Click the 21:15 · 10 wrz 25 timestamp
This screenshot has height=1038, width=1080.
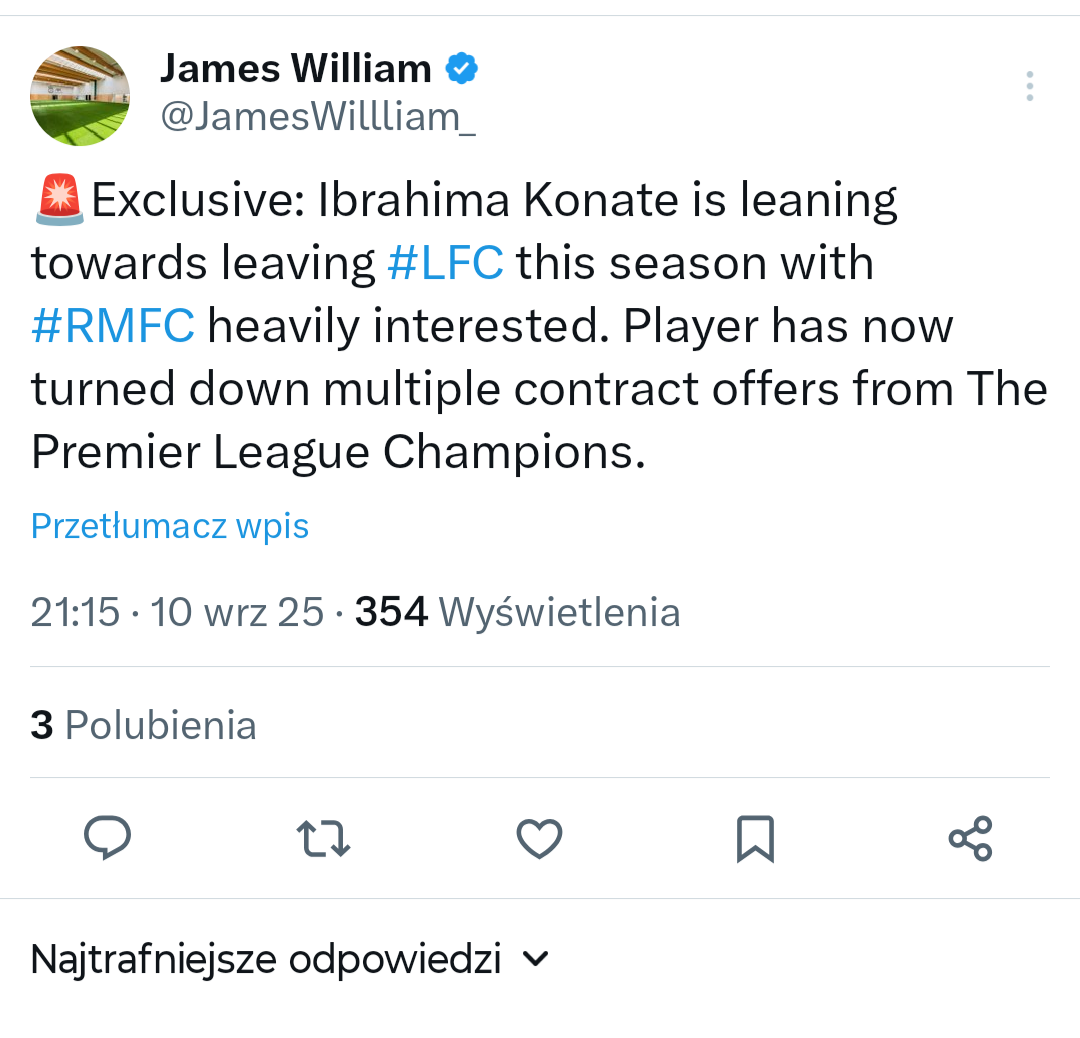(177, 612)
